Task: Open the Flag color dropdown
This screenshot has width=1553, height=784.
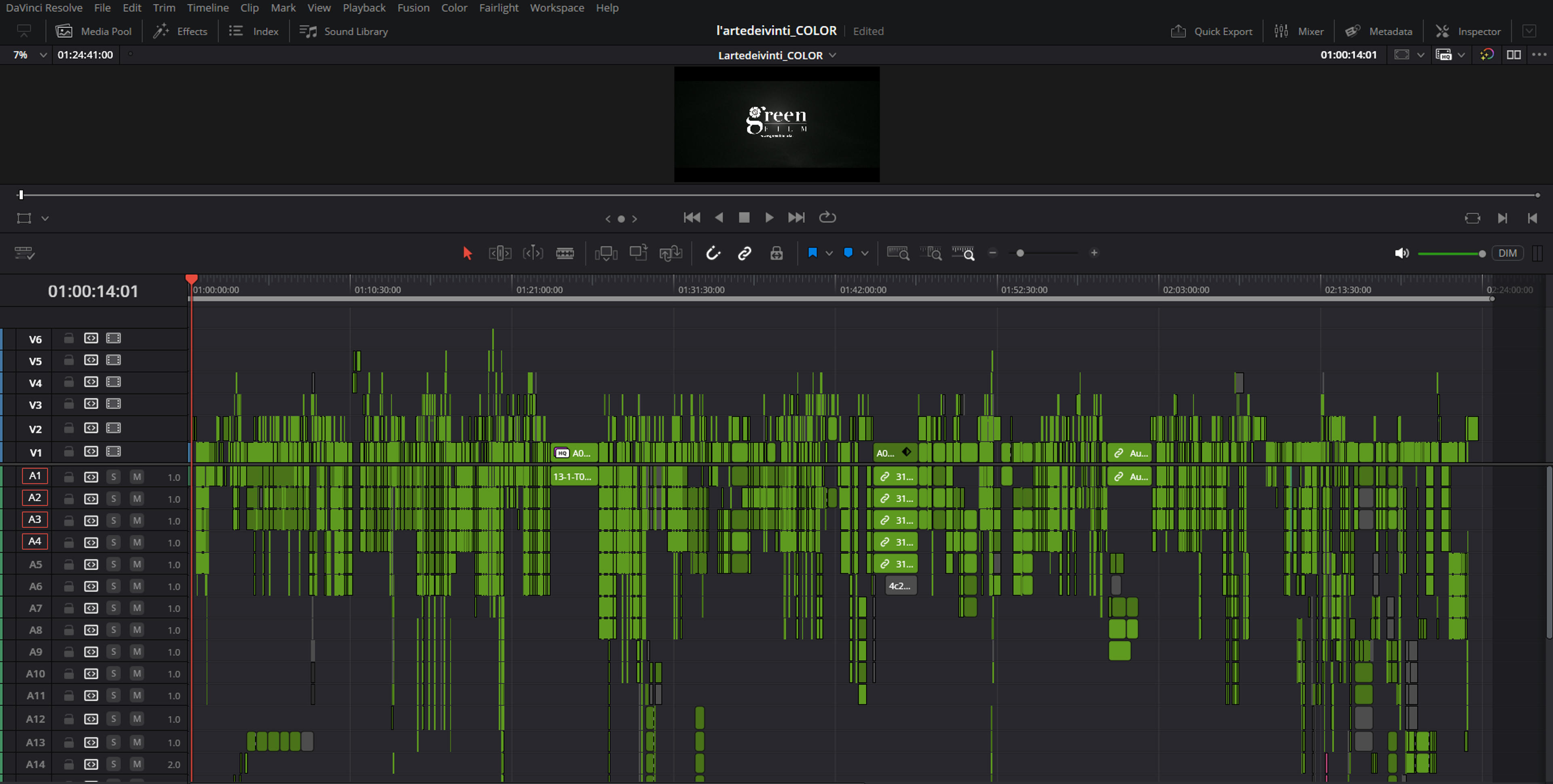Action: (x=829, y=253)
